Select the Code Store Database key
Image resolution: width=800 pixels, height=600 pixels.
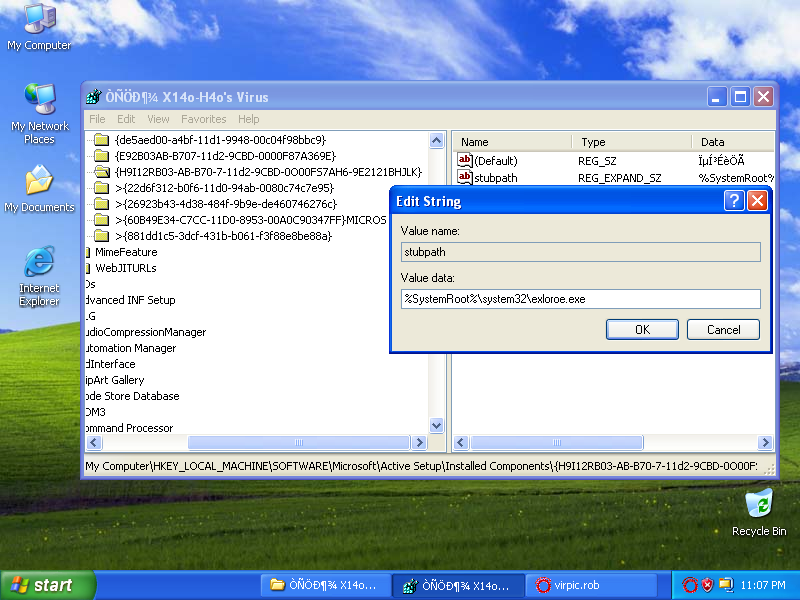(132, 396)
